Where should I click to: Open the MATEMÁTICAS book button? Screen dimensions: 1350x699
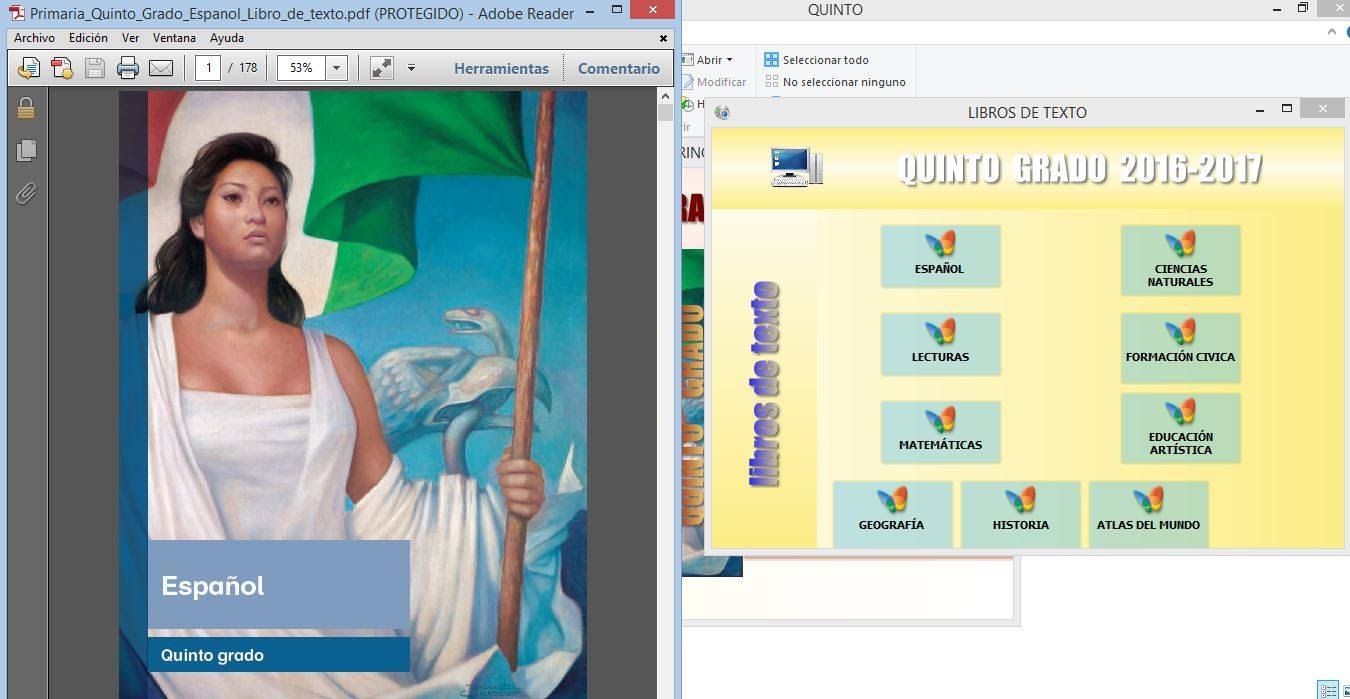click(940, 432)
